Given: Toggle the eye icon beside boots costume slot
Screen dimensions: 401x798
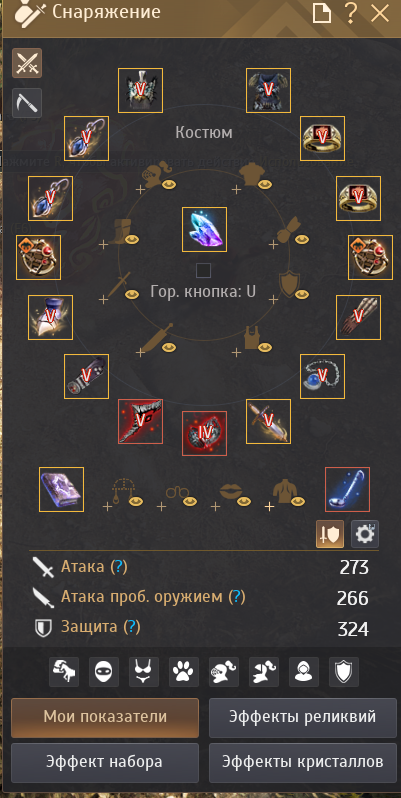Looking at the screenshot, I should pos(132,239).
